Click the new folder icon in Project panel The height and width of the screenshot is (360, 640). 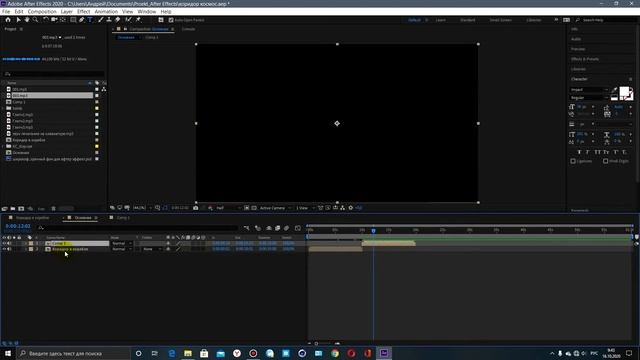(13, 209)
